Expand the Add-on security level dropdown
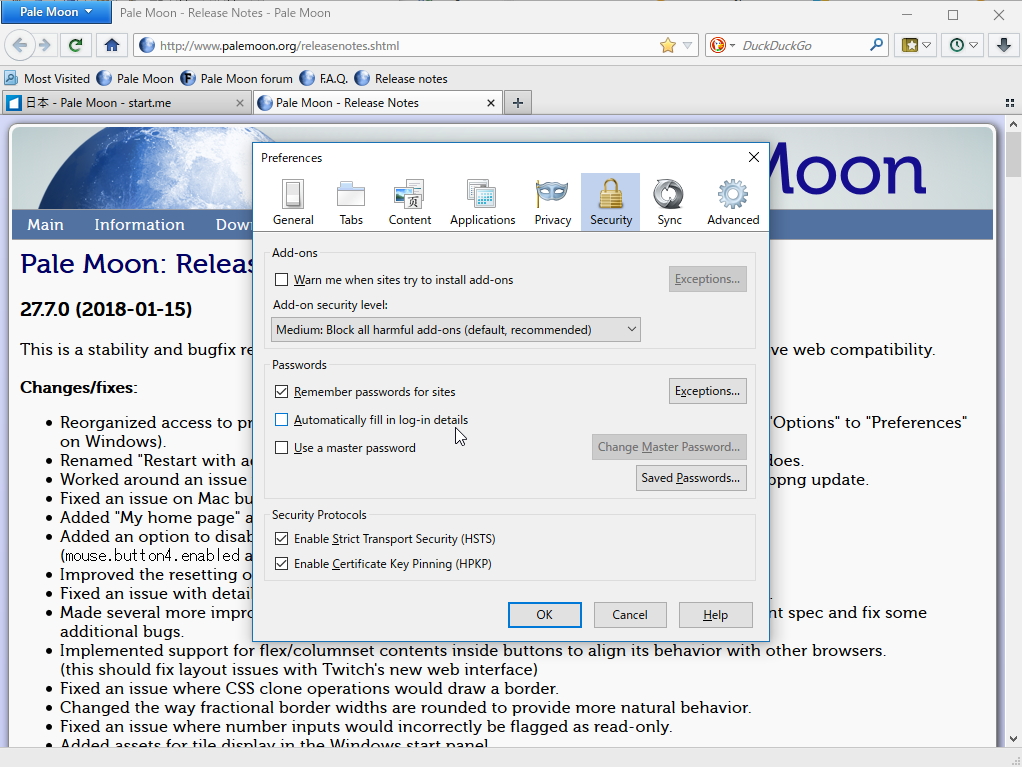The width and height of the screenshot is (1022, 767). click(456, 330)
